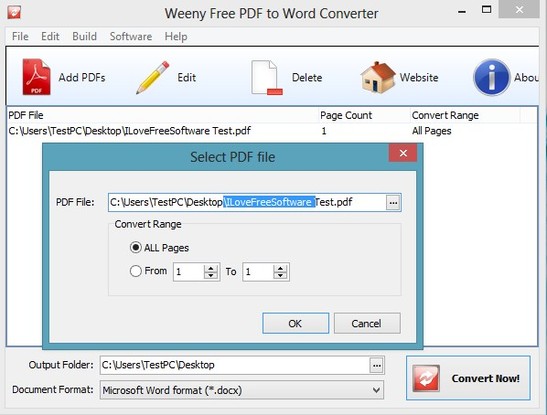Viewport: 547px width, 415px height.
Task: Click the PDF File column header
Action: [163, 115]
